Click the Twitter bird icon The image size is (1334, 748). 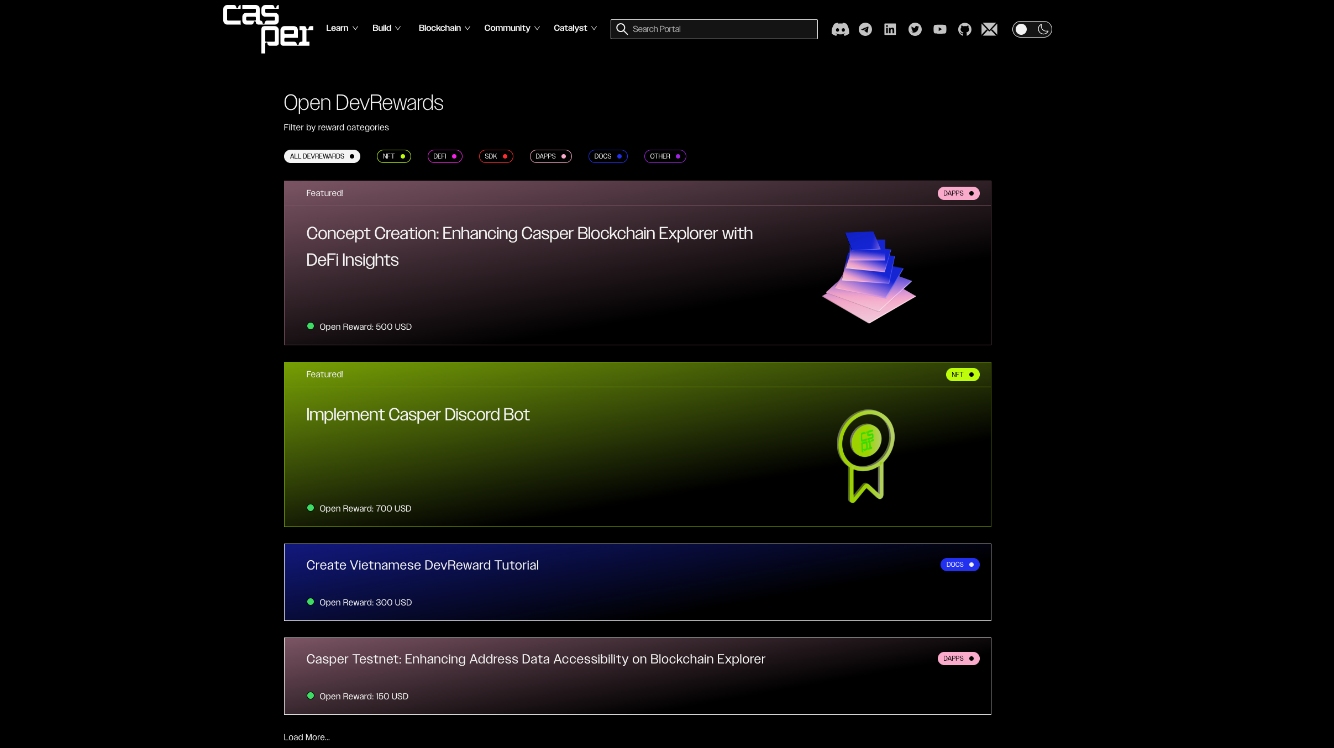pos(915,29)
